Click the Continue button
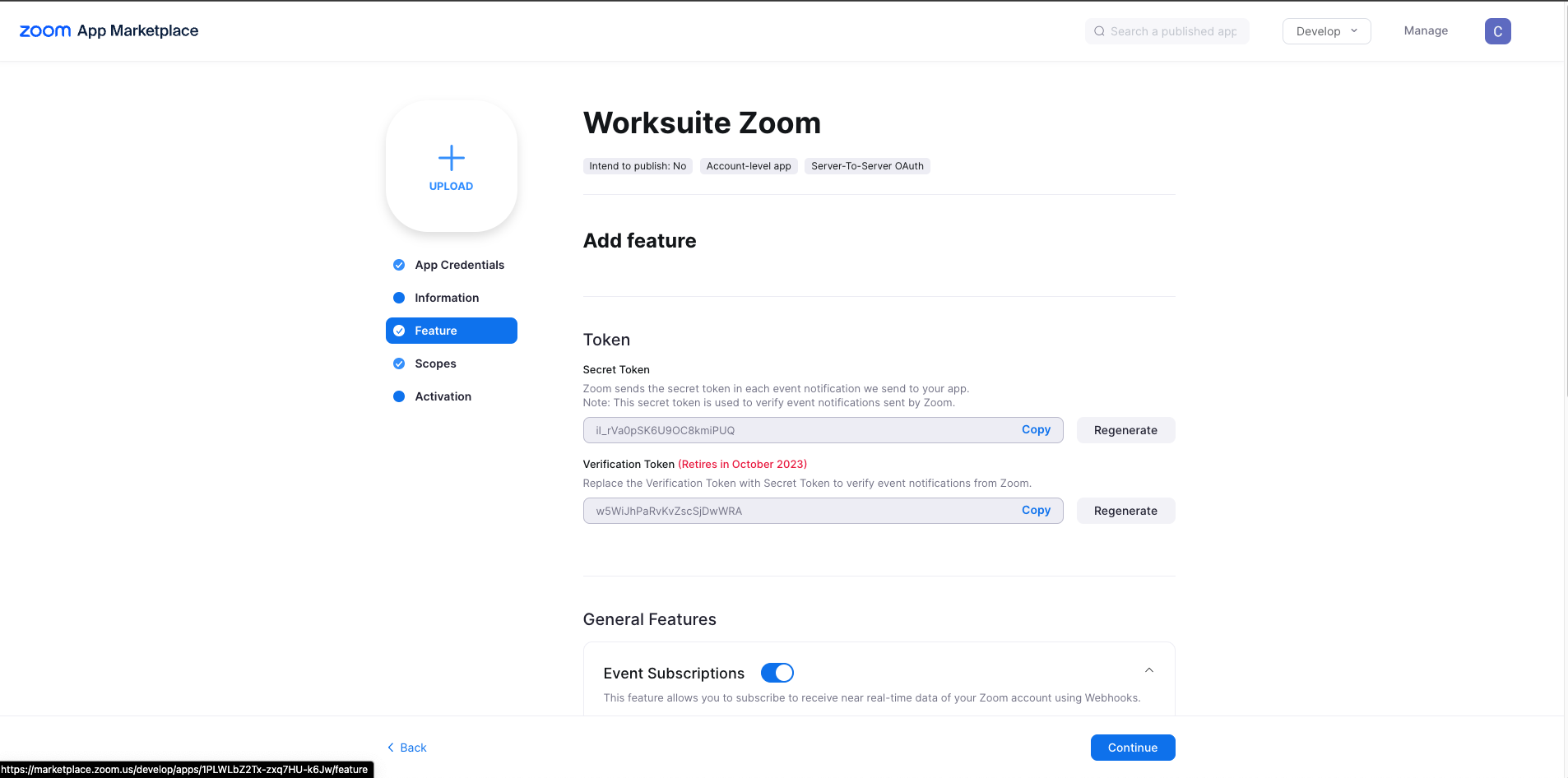 pos(1132,748)
